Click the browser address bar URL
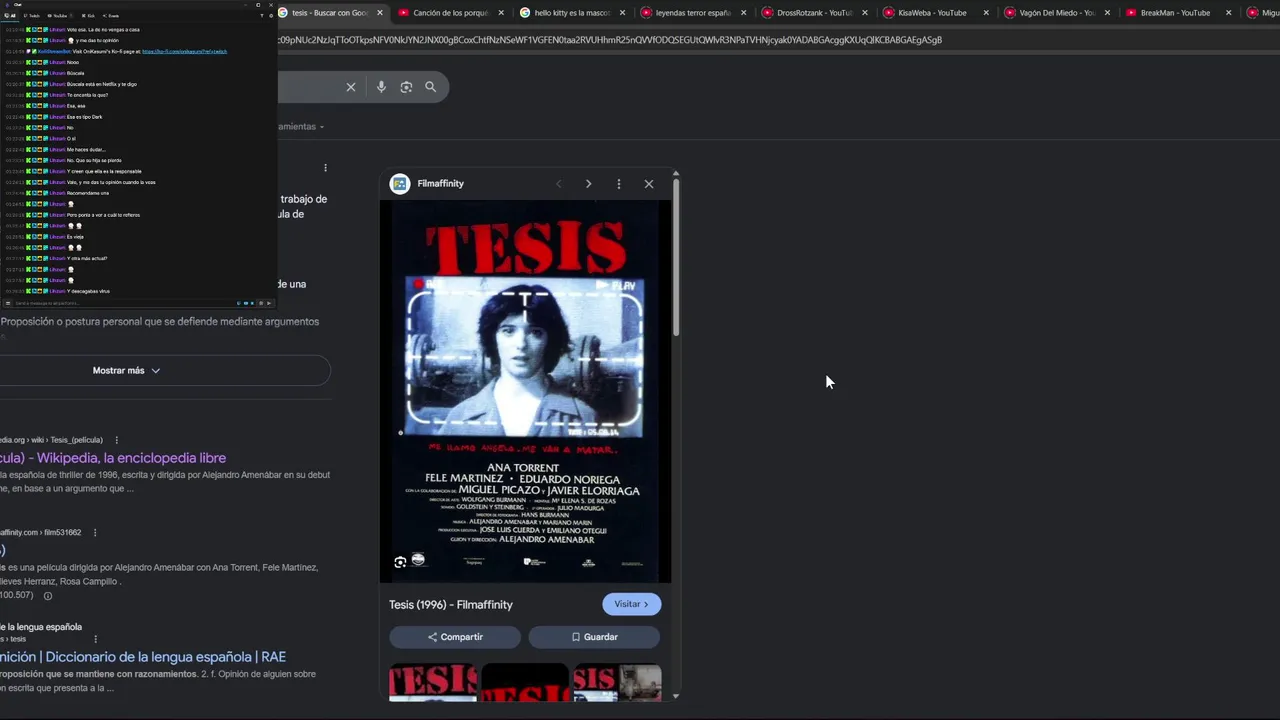This screenshot has width=1280, height=720. (x=610, y=40)
